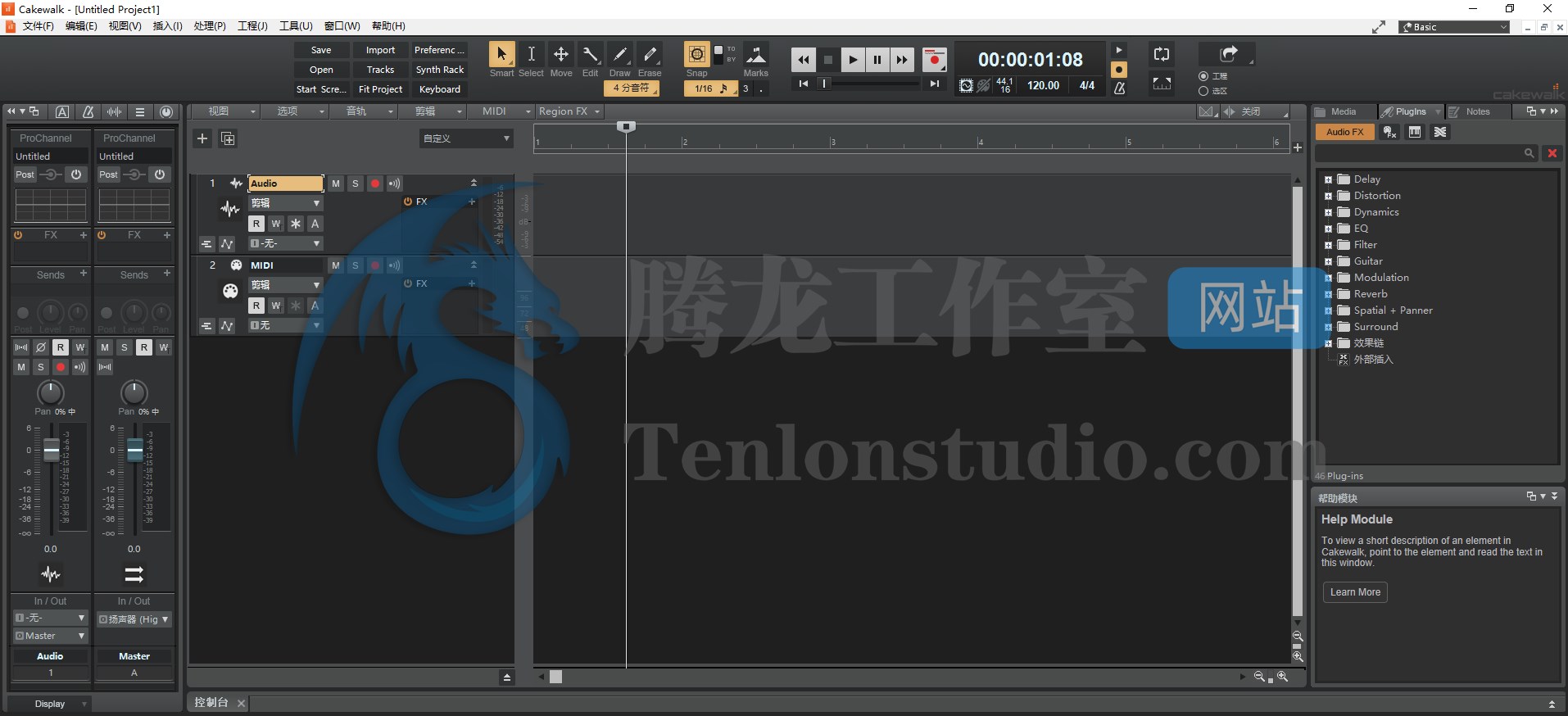The width and height of the screenshot is (1568, 716).
Task: Open the 自定义 track control dropdown
Action: (466, 138)
